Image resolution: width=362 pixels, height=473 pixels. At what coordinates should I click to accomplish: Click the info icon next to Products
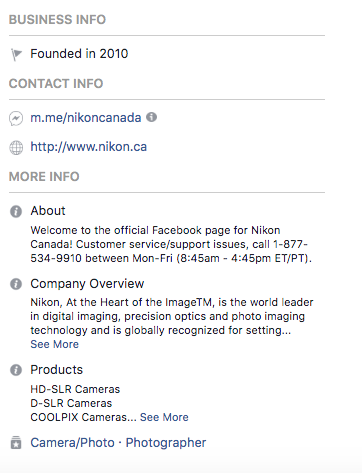(16, 370)
